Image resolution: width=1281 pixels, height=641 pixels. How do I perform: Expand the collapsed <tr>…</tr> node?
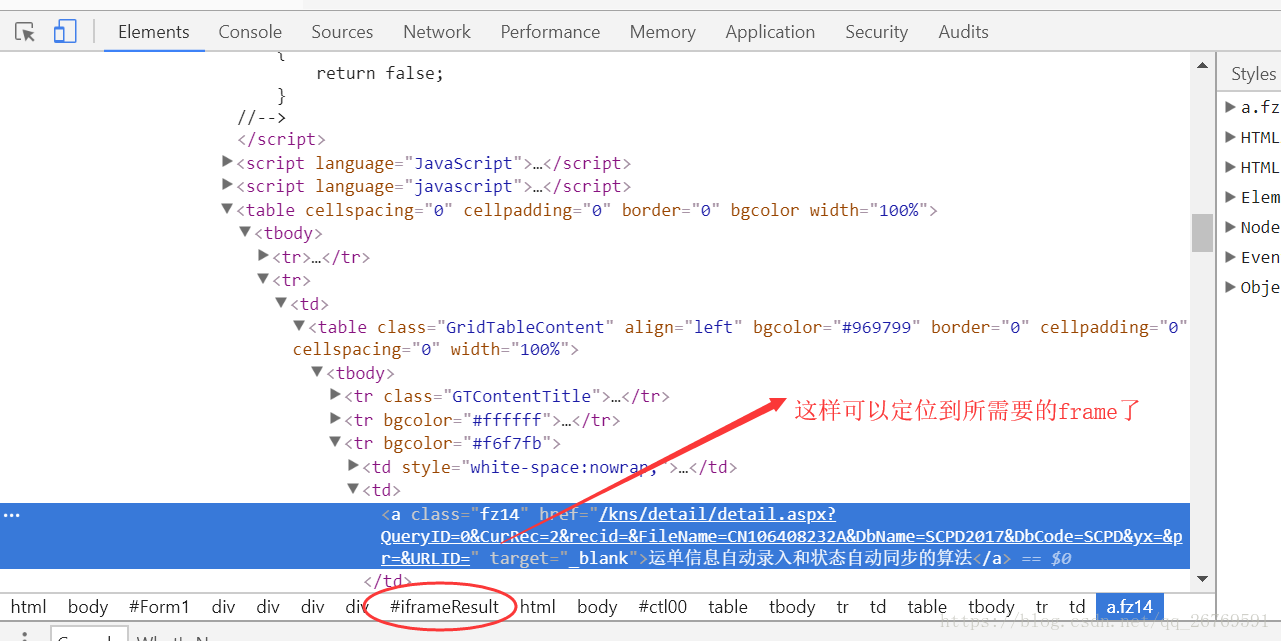[264, 256]
